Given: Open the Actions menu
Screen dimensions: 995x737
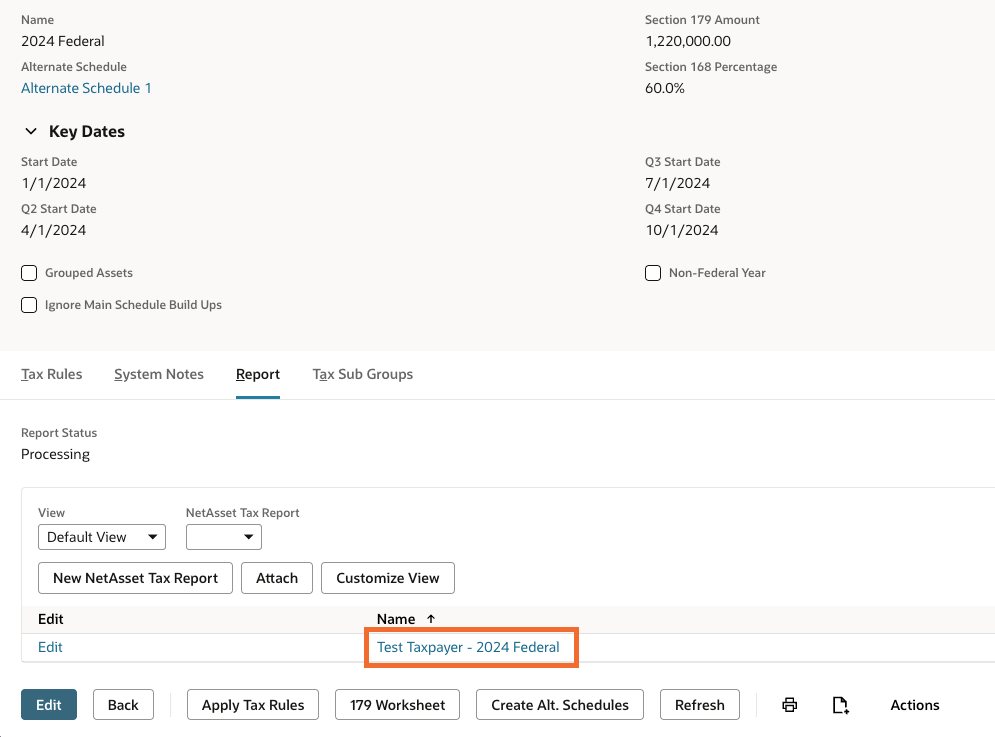Looking at the screenshot, I should pyautogui.click(x=914, y=705).
